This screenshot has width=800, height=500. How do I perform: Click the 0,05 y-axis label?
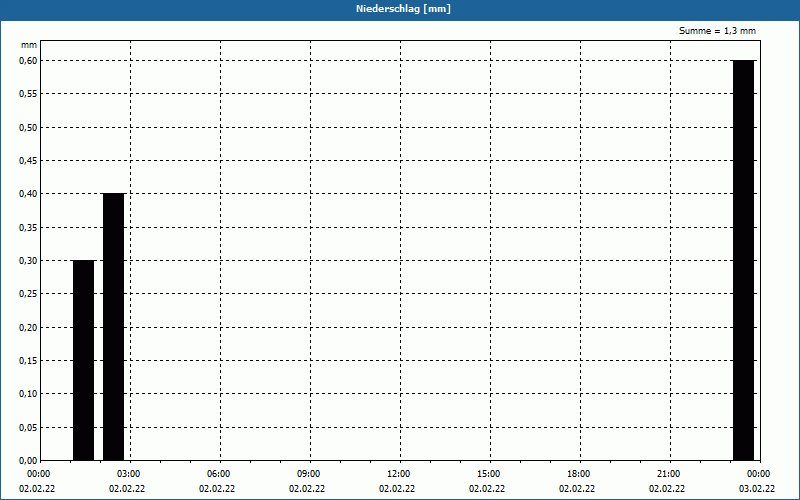click(x=28, y=428)
